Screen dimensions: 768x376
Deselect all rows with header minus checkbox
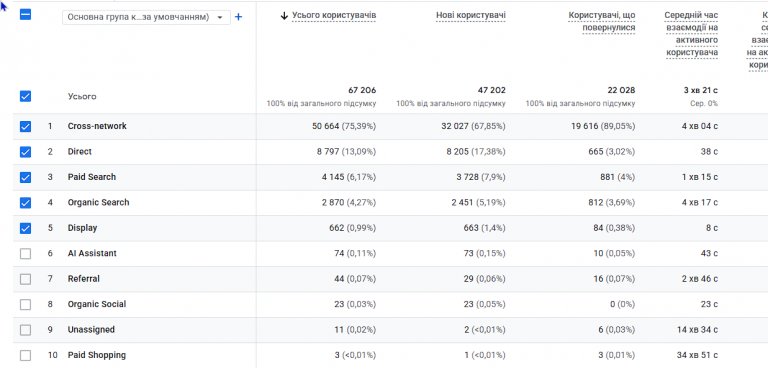pyautogui.click(x=25, y=15)
